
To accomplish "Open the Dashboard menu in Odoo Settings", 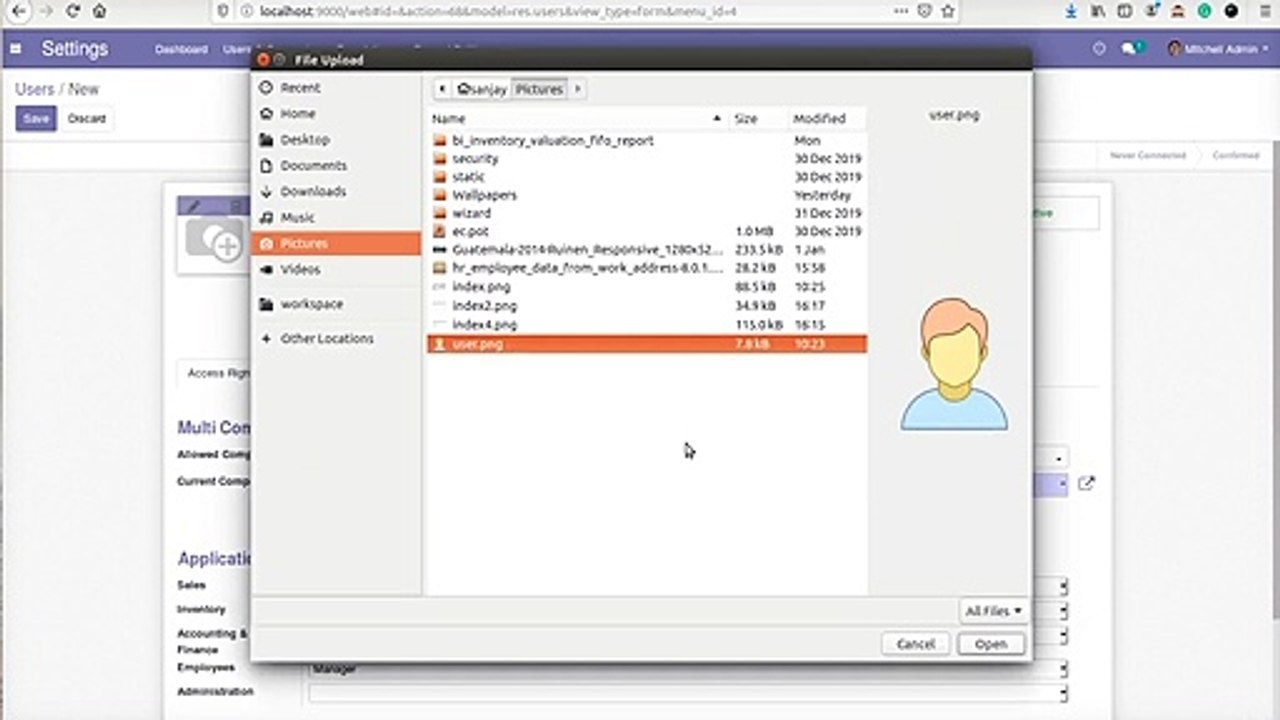I will [181, 49].
